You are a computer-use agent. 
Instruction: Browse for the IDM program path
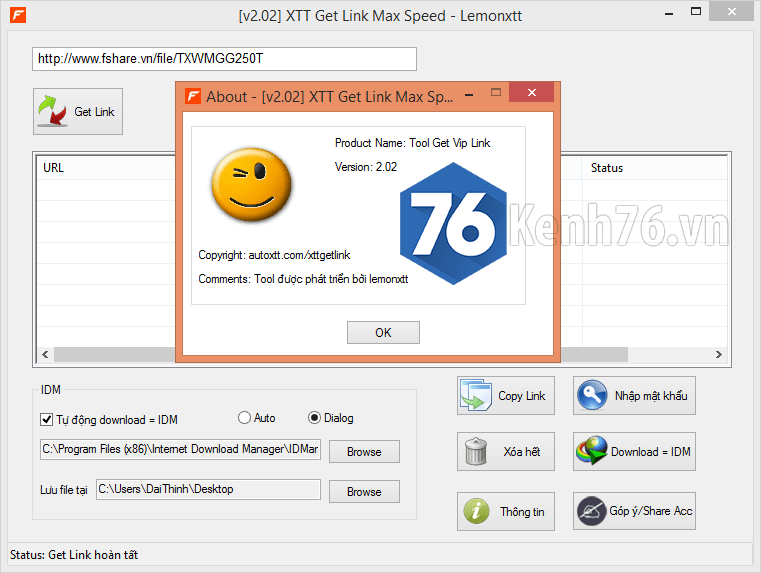364,452
